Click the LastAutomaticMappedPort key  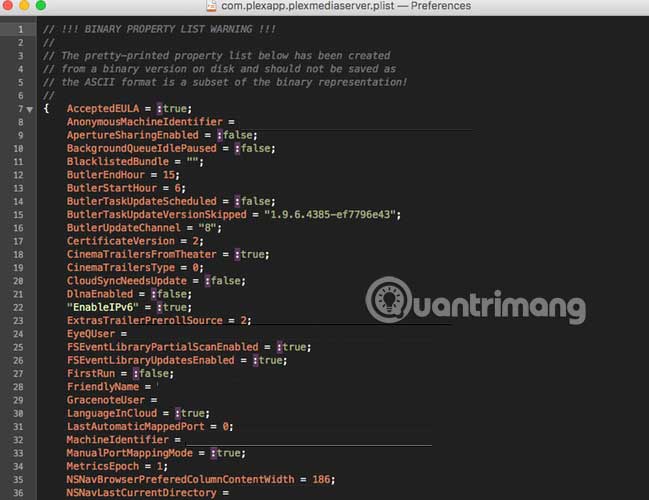[136, 427]
